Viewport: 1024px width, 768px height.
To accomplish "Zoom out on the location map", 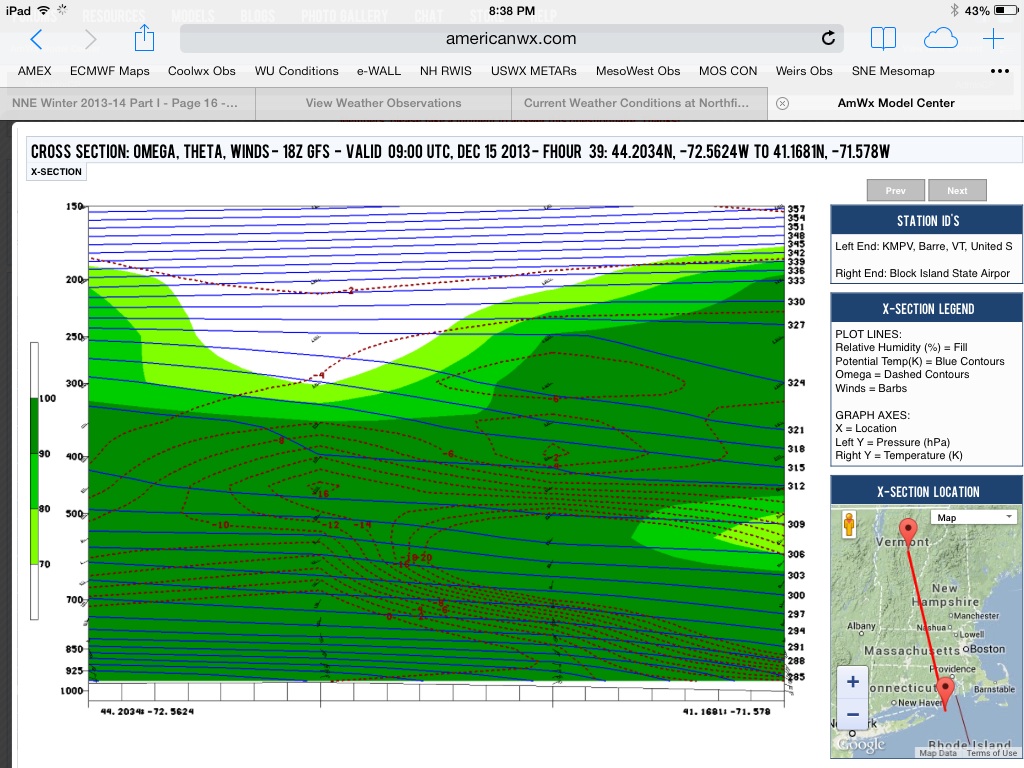I will tap(853, 714).
